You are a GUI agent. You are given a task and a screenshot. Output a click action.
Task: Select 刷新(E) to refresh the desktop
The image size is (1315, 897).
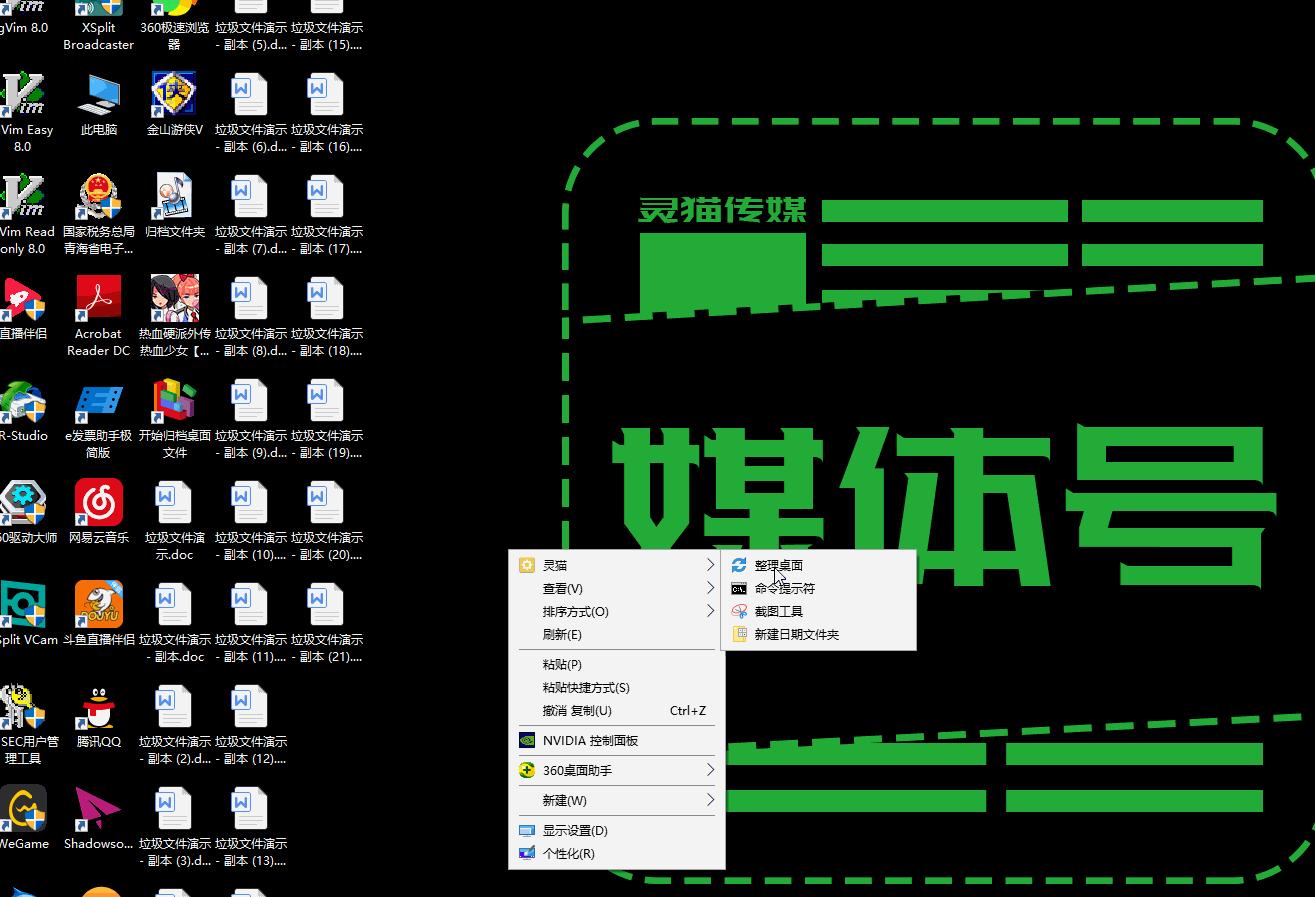tap(562, 634)
